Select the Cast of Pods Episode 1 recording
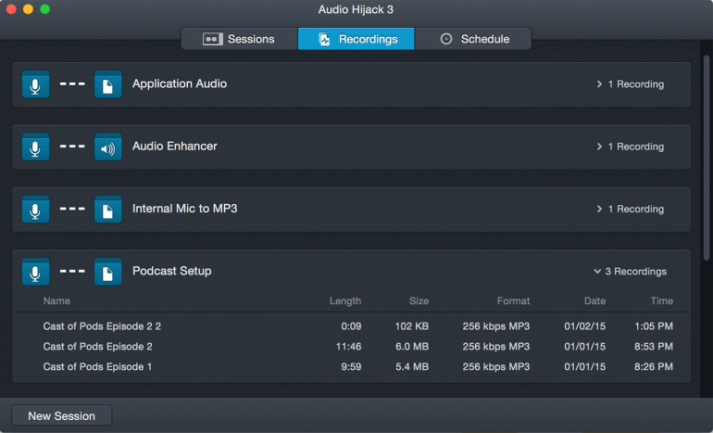This screenshot has height=433, width=713. (98, 367)
